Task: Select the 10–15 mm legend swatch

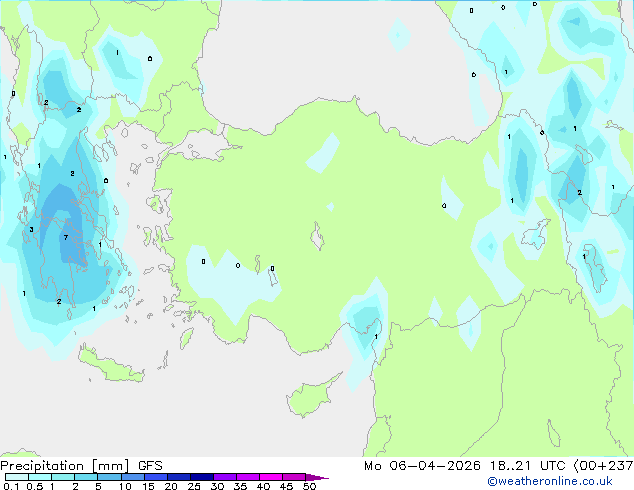Action: 133,477
